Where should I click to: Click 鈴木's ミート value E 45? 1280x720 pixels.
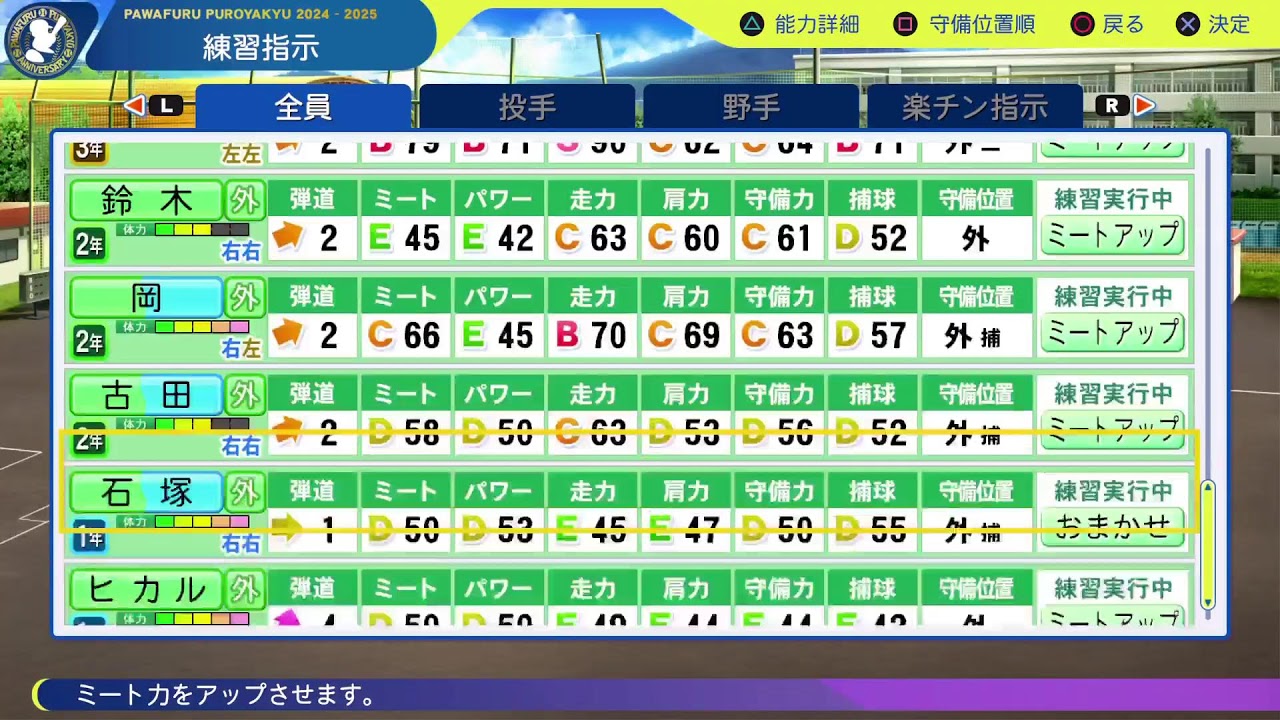[405, 238]
